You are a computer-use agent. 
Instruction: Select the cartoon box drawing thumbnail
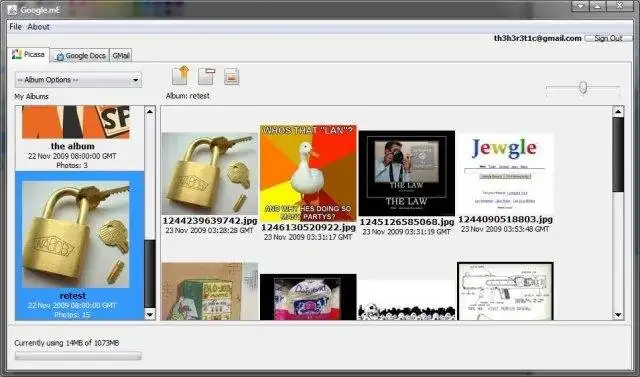[209, 291]
